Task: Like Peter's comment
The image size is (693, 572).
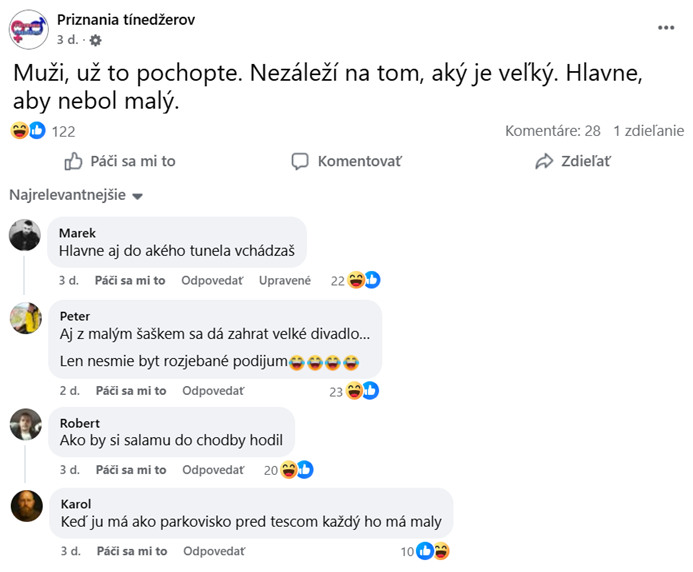Action: [x=130, y=391]
